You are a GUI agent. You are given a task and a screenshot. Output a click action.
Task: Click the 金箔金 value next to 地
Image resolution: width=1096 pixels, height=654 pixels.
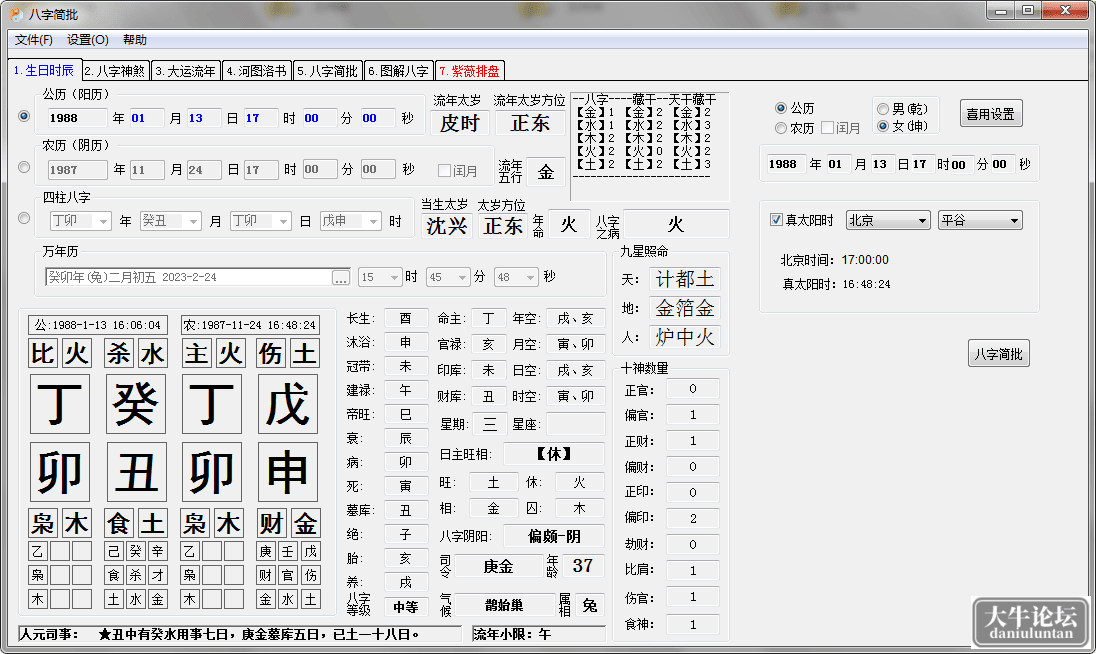pos(685,308)
